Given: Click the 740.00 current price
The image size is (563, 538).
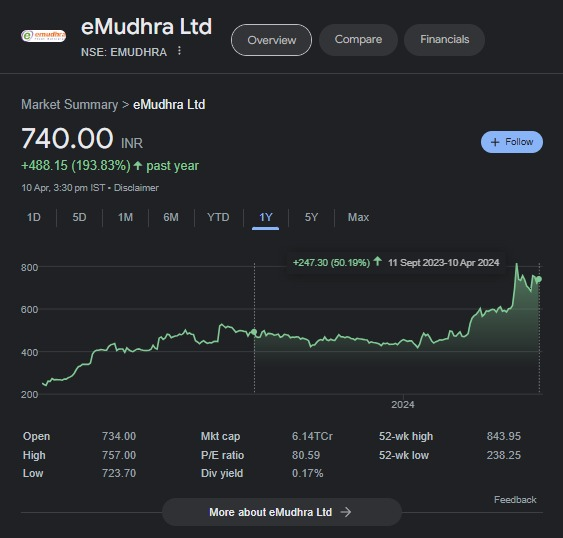Looking at the screenshot, I should click(67, 138).
